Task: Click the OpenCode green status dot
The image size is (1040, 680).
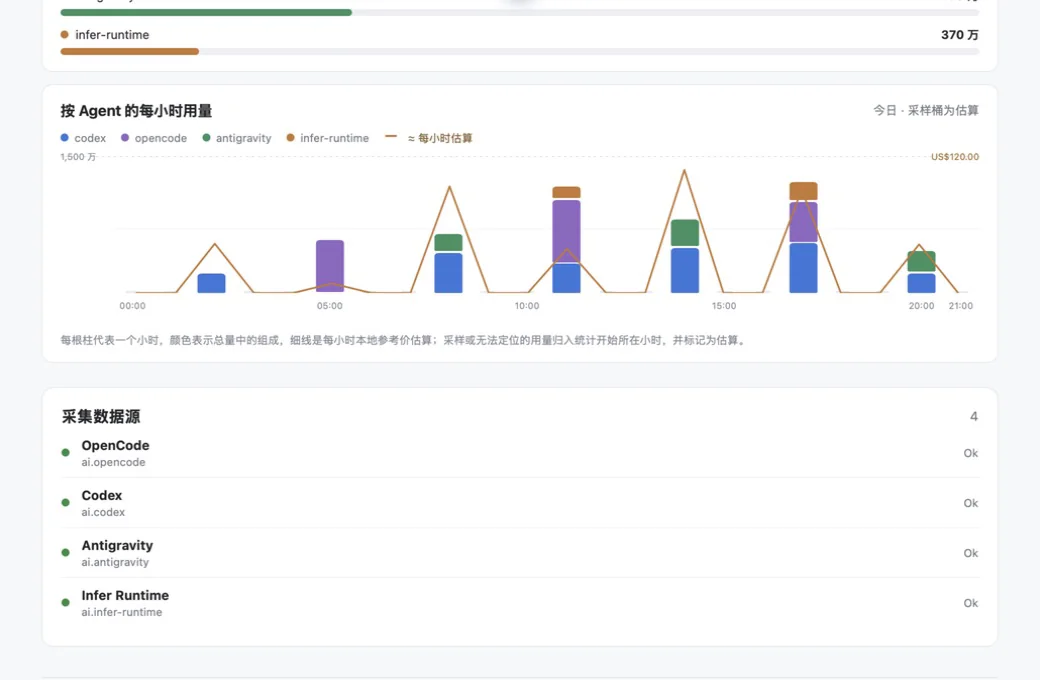Action: pyautogui.click(x=66, y=452)
